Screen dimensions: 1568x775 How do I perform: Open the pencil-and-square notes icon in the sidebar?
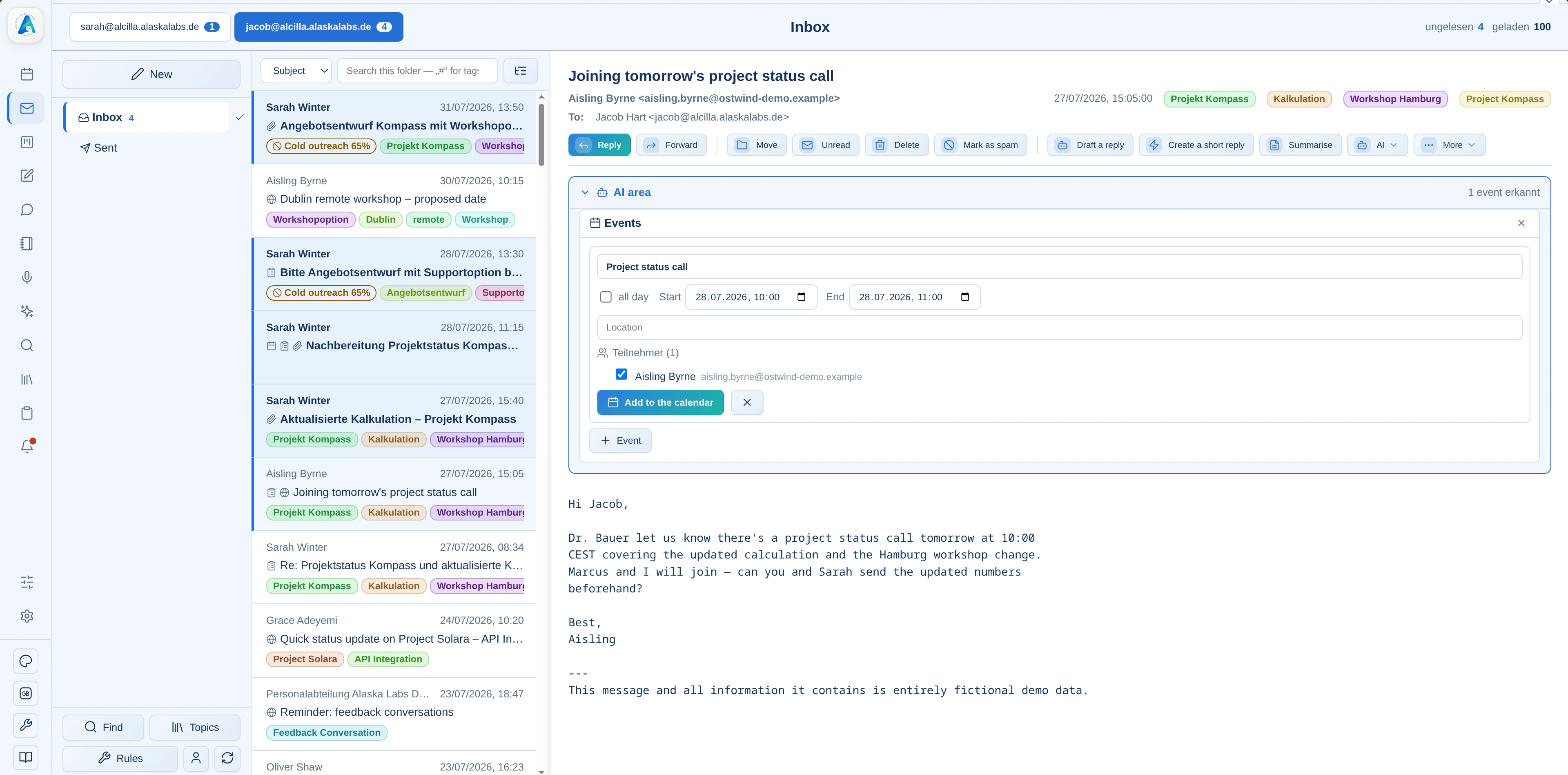pyautogui.click(x=27, y=176)
